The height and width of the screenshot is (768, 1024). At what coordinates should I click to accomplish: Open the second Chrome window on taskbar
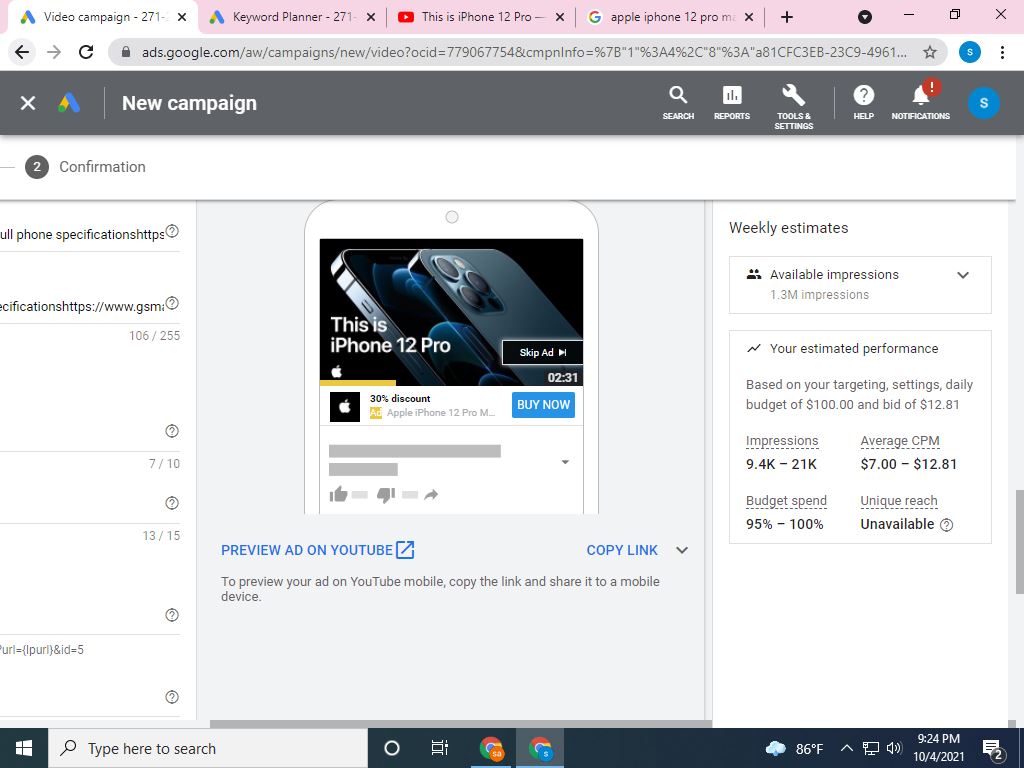539,748
